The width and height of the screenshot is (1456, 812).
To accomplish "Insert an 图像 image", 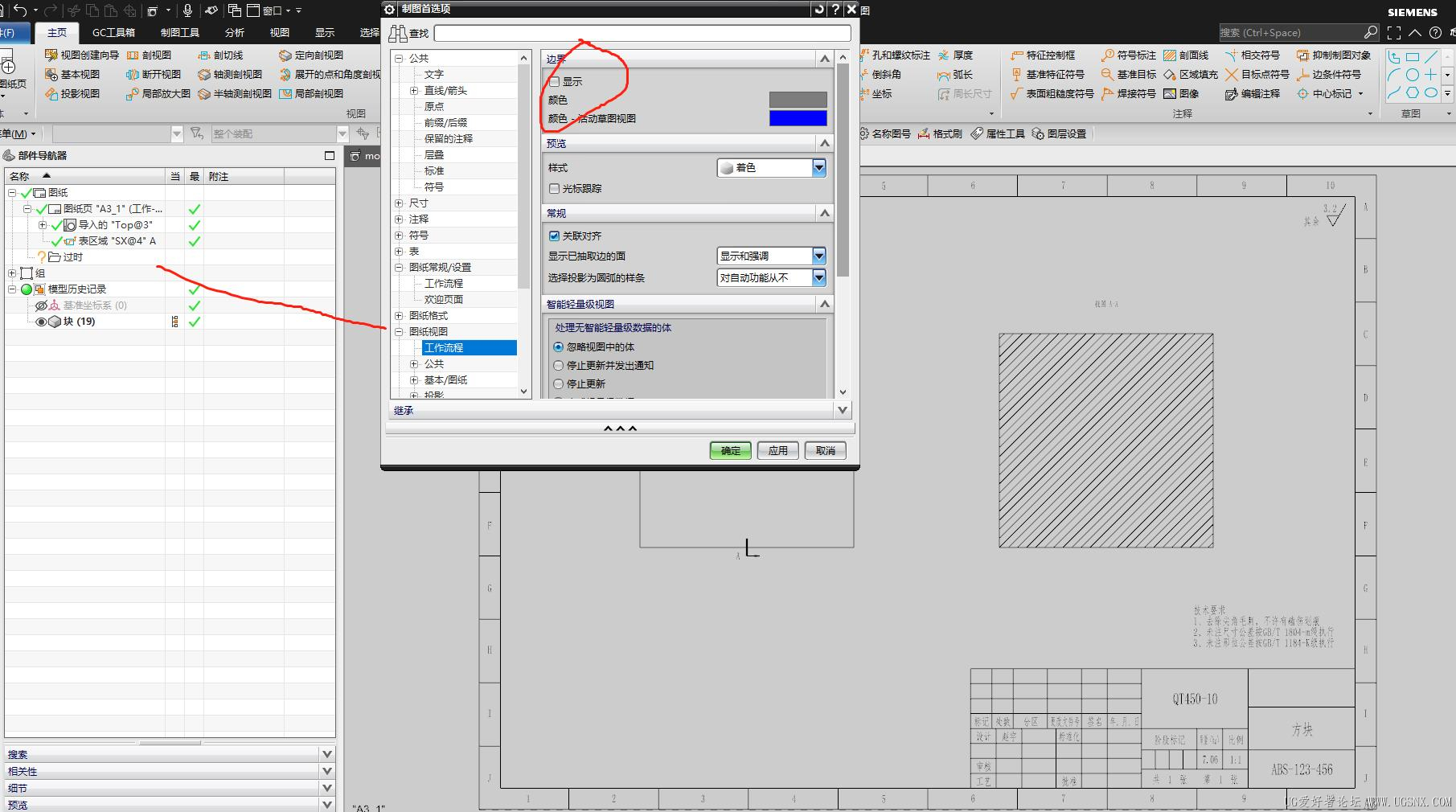I will tap(1181, 93).
